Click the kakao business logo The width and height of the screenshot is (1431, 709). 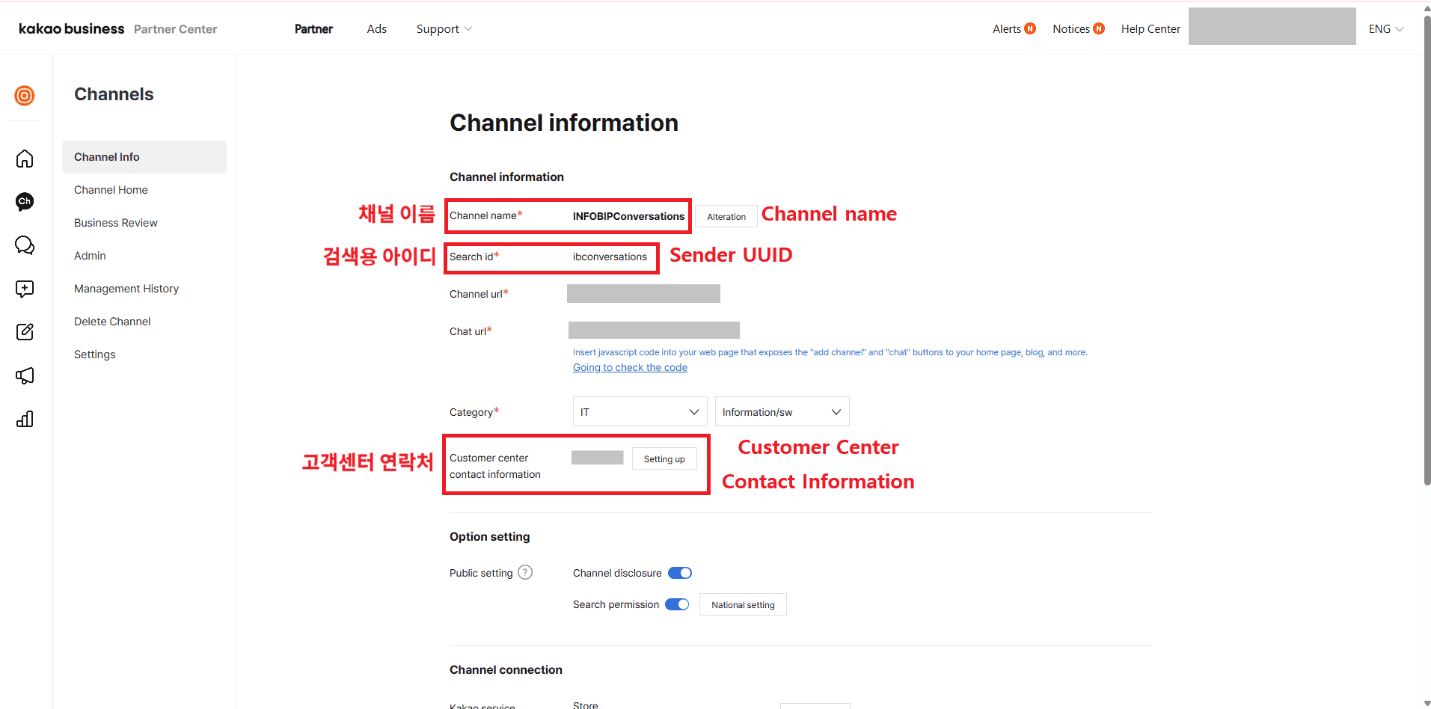pos(71,29)
